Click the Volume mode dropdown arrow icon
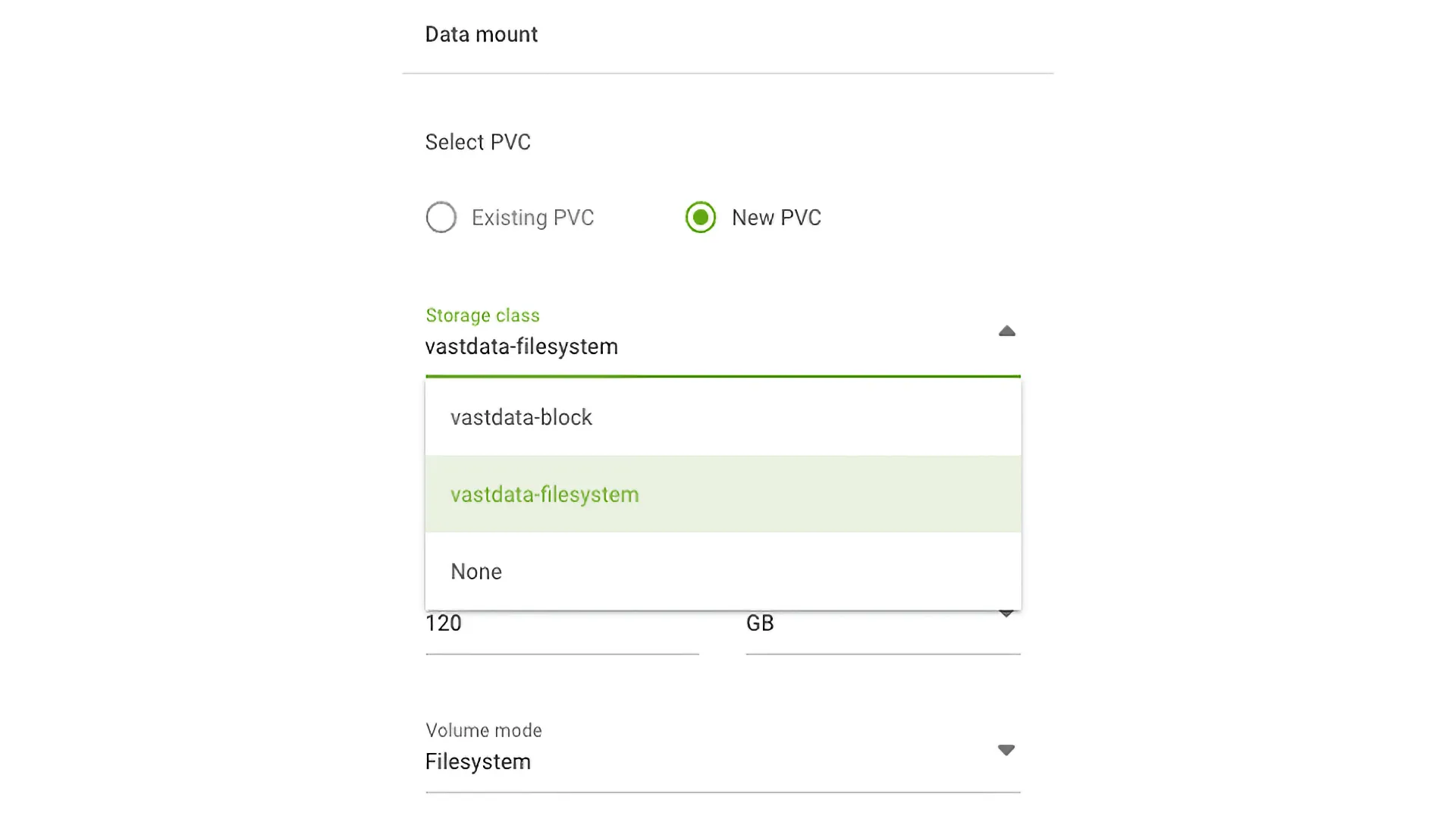This screenshot has width=1456, height=819. pos(1006,750)
